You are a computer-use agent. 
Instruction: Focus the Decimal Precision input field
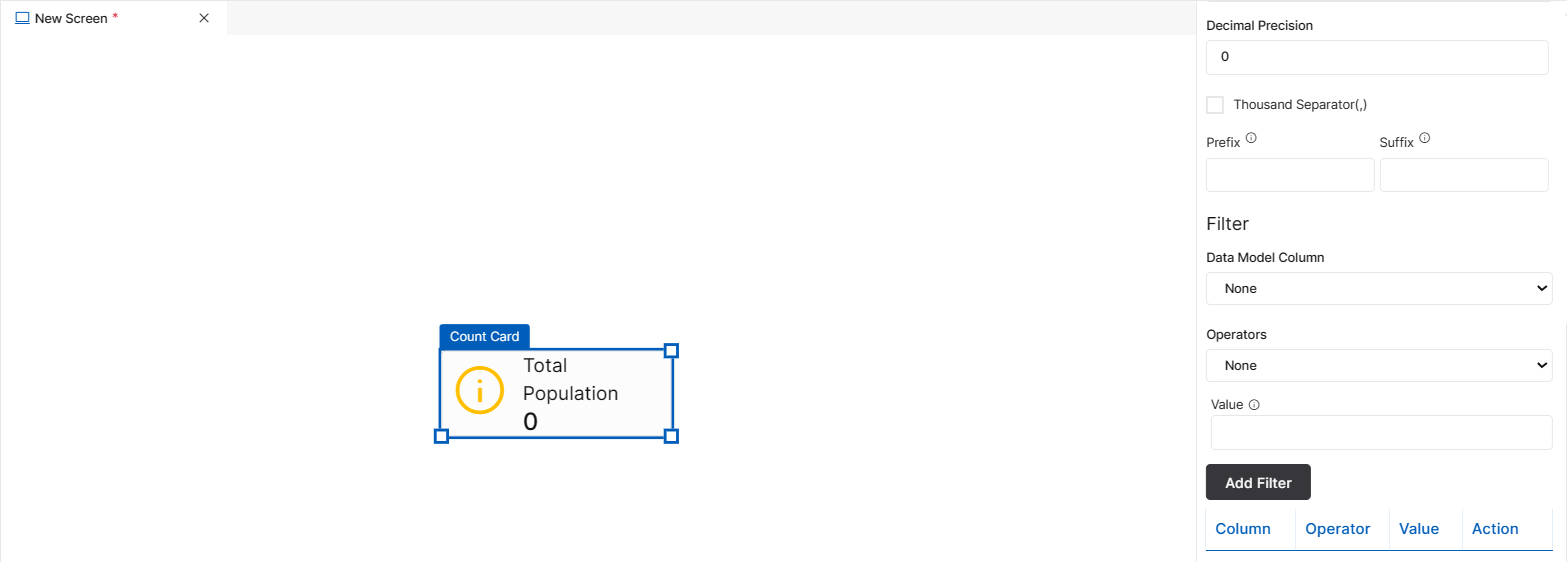(x=1377, y=57)
